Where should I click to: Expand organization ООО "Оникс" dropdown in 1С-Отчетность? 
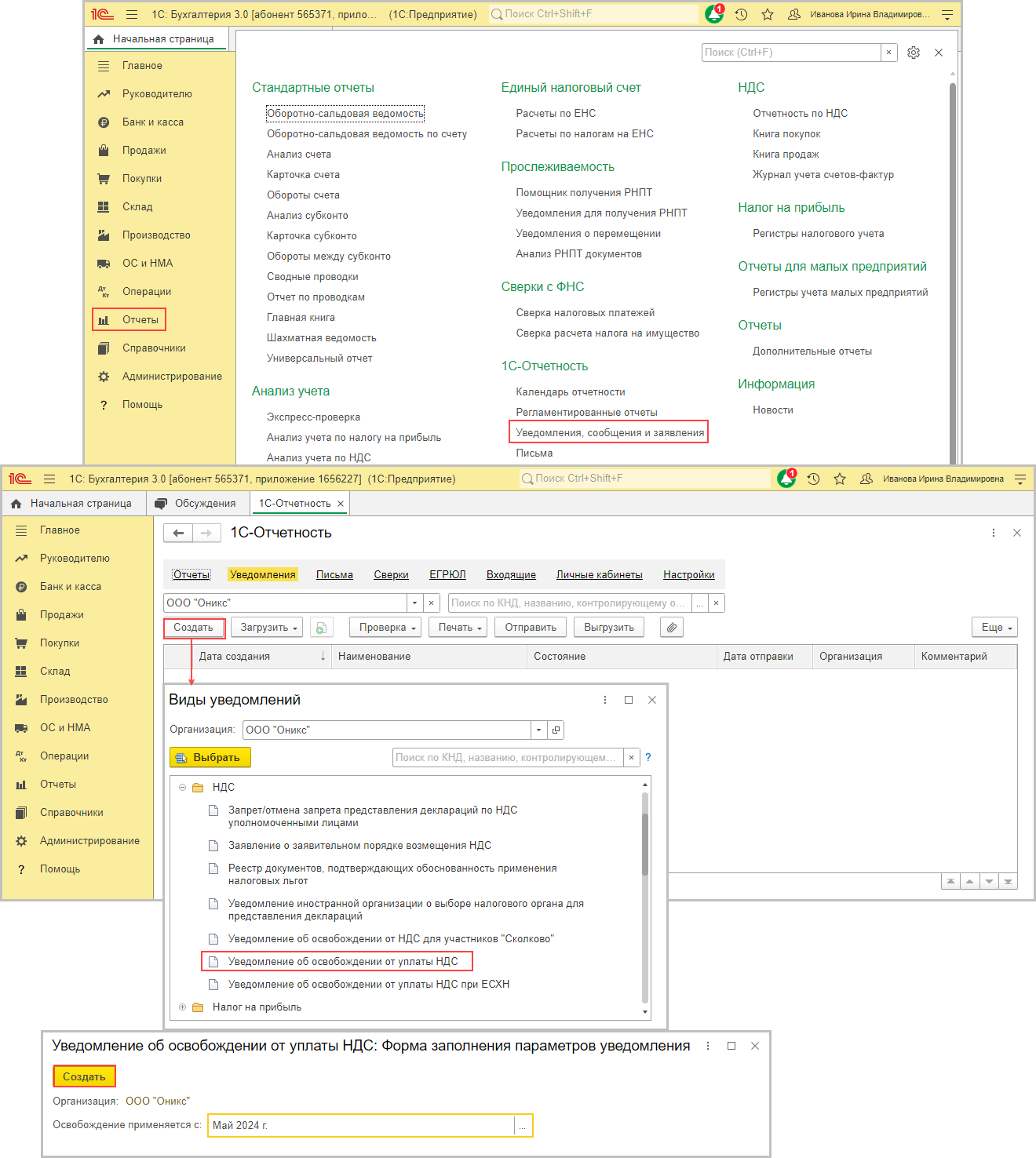[x=414, y=603]
